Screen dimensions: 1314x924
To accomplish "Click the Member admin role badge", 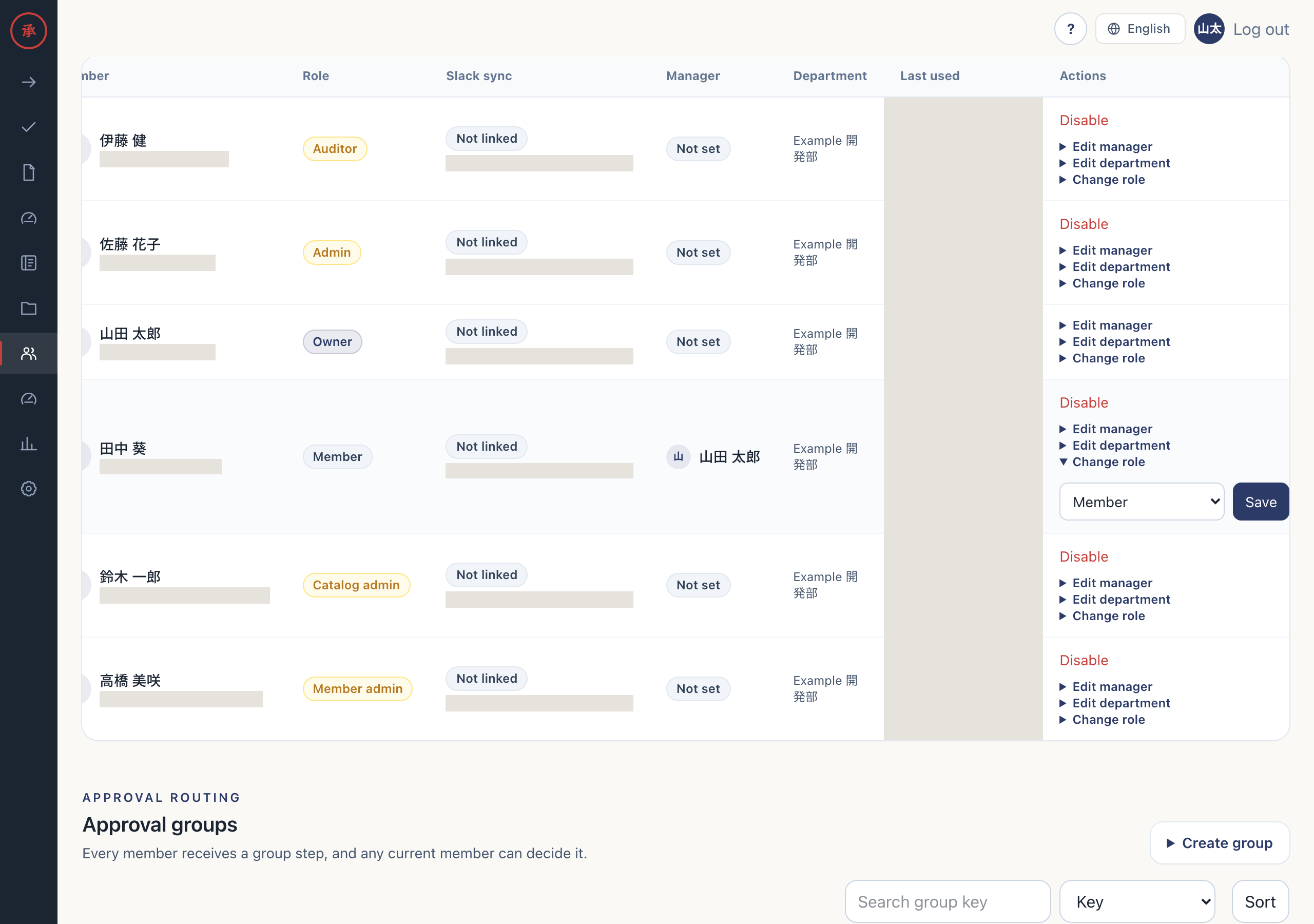I will tap(358, 688).
